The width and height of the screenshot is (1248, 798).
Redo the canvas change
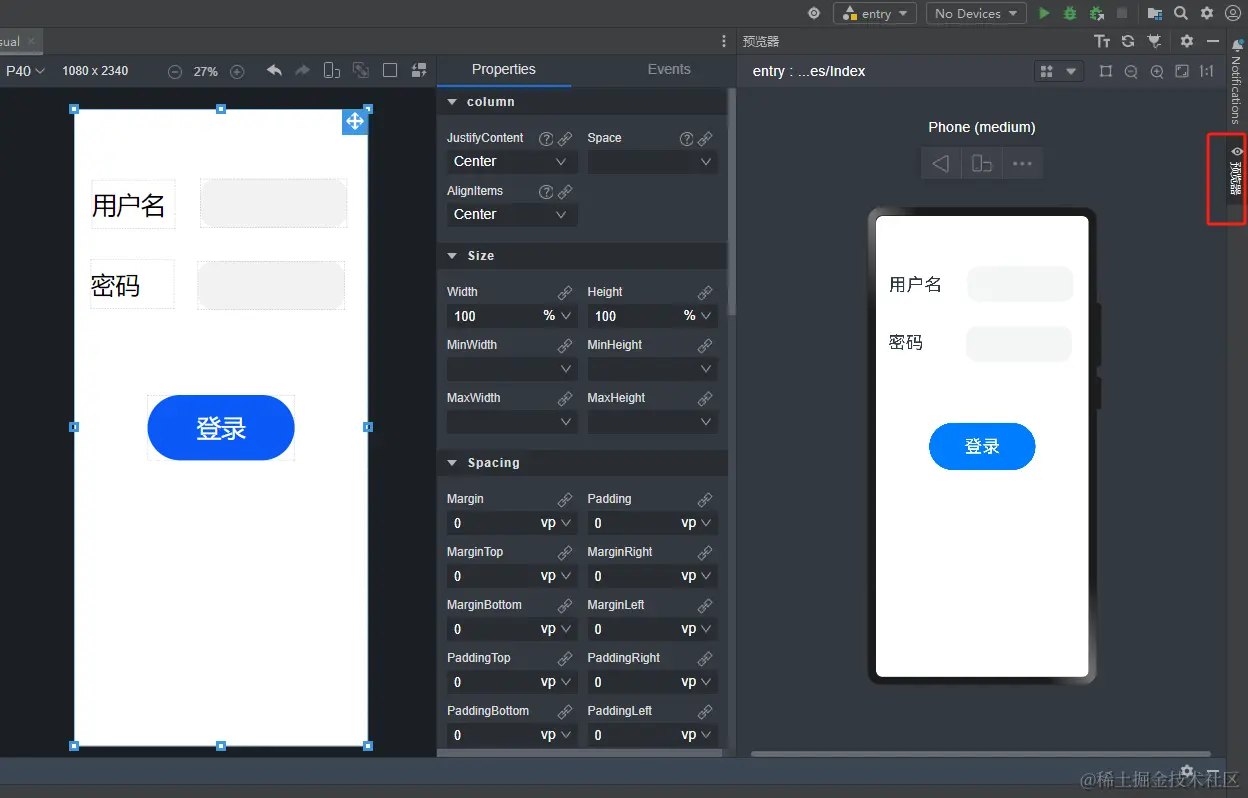tap(302, 70)
